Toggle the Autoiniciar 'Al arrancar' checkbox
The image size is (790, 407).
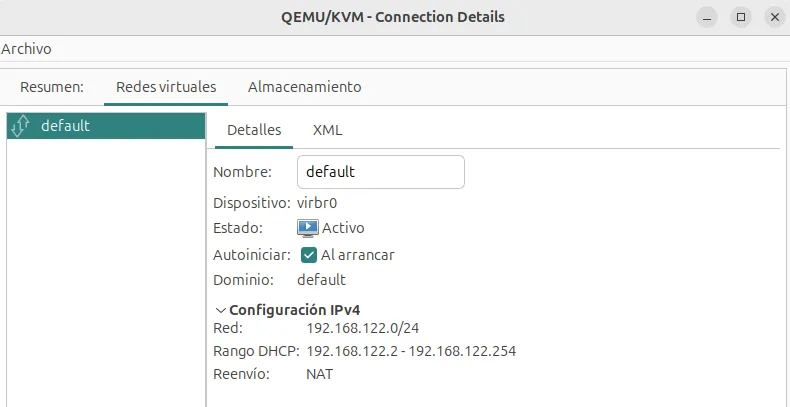click(x=309, y=255)
